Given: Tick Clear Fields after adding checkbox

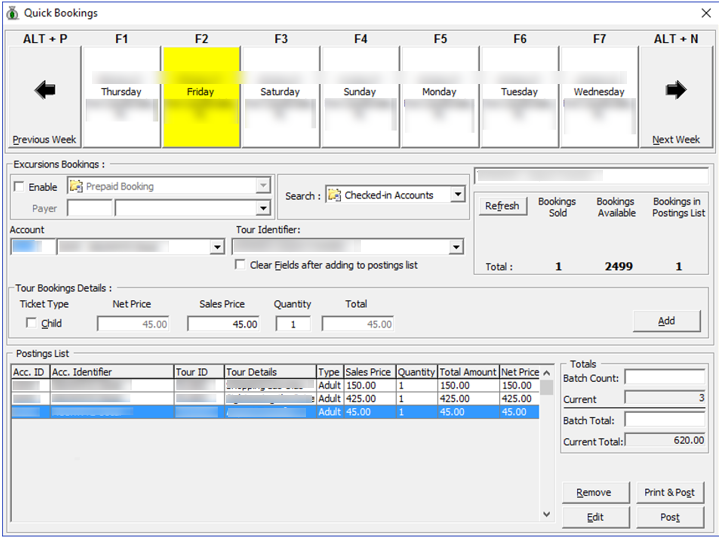Looking at the screenshot, I should click(x=239, y=264).
